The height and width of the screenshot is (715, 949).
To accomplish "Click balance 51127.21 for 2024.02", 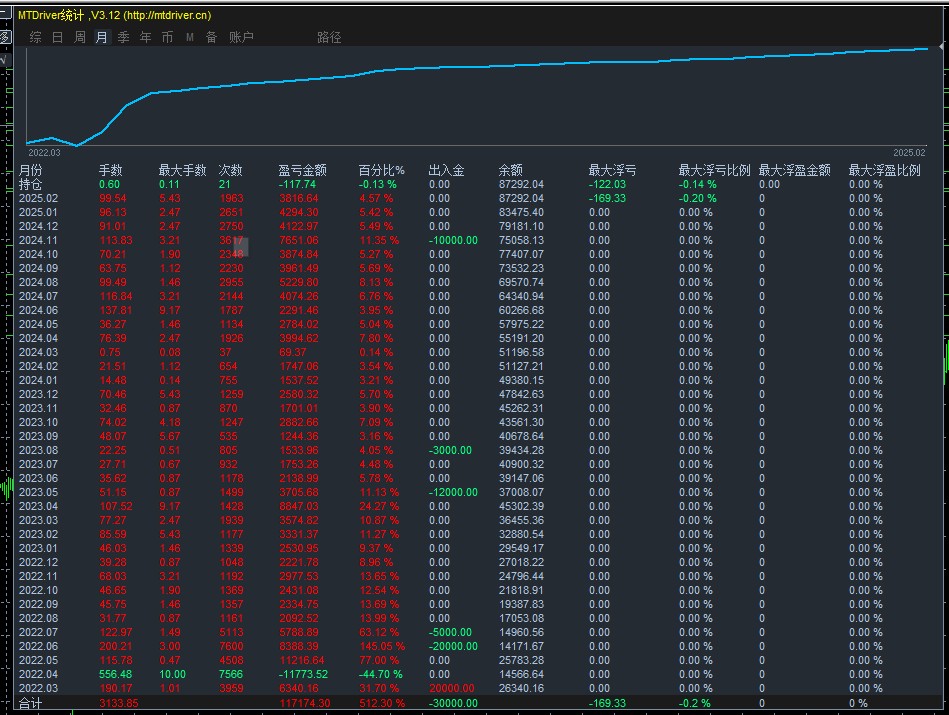I will tap(521, 366).
